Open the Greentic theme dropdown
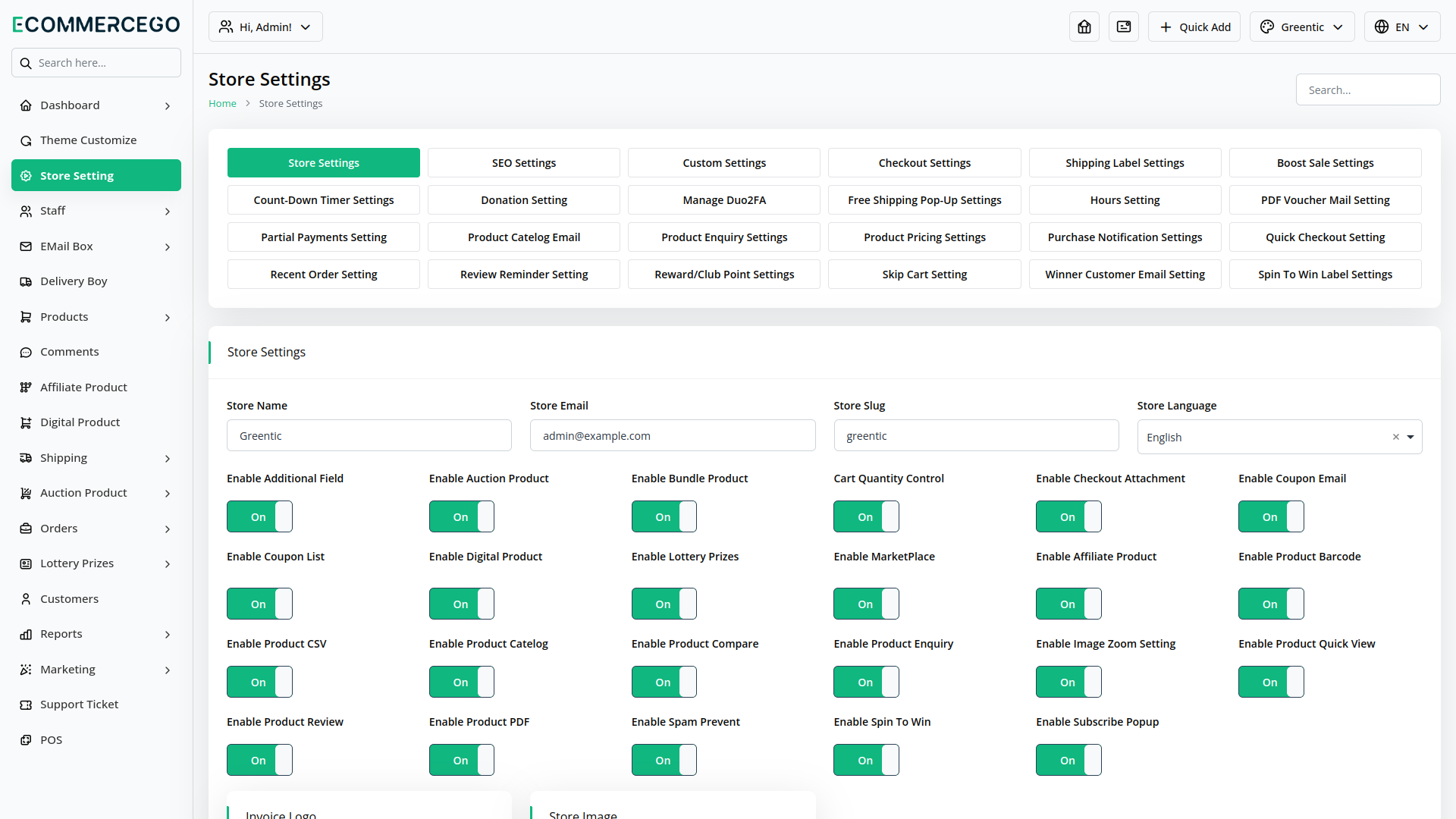The height and width of the screenshot is (819, 1456). click(x=1302, y=27)
